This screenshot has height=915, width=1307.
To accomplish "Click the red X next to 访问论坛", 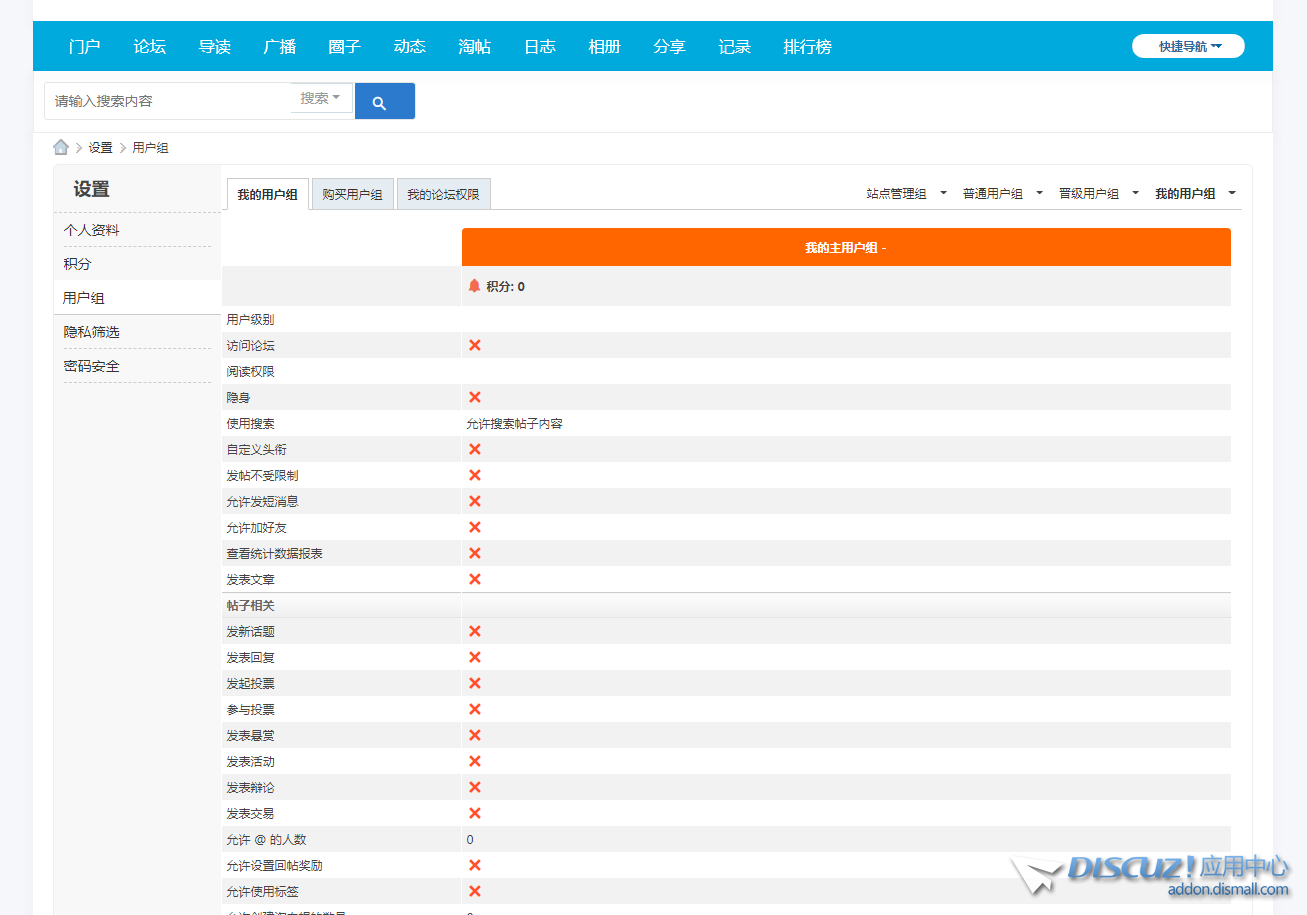I will 475,345.
